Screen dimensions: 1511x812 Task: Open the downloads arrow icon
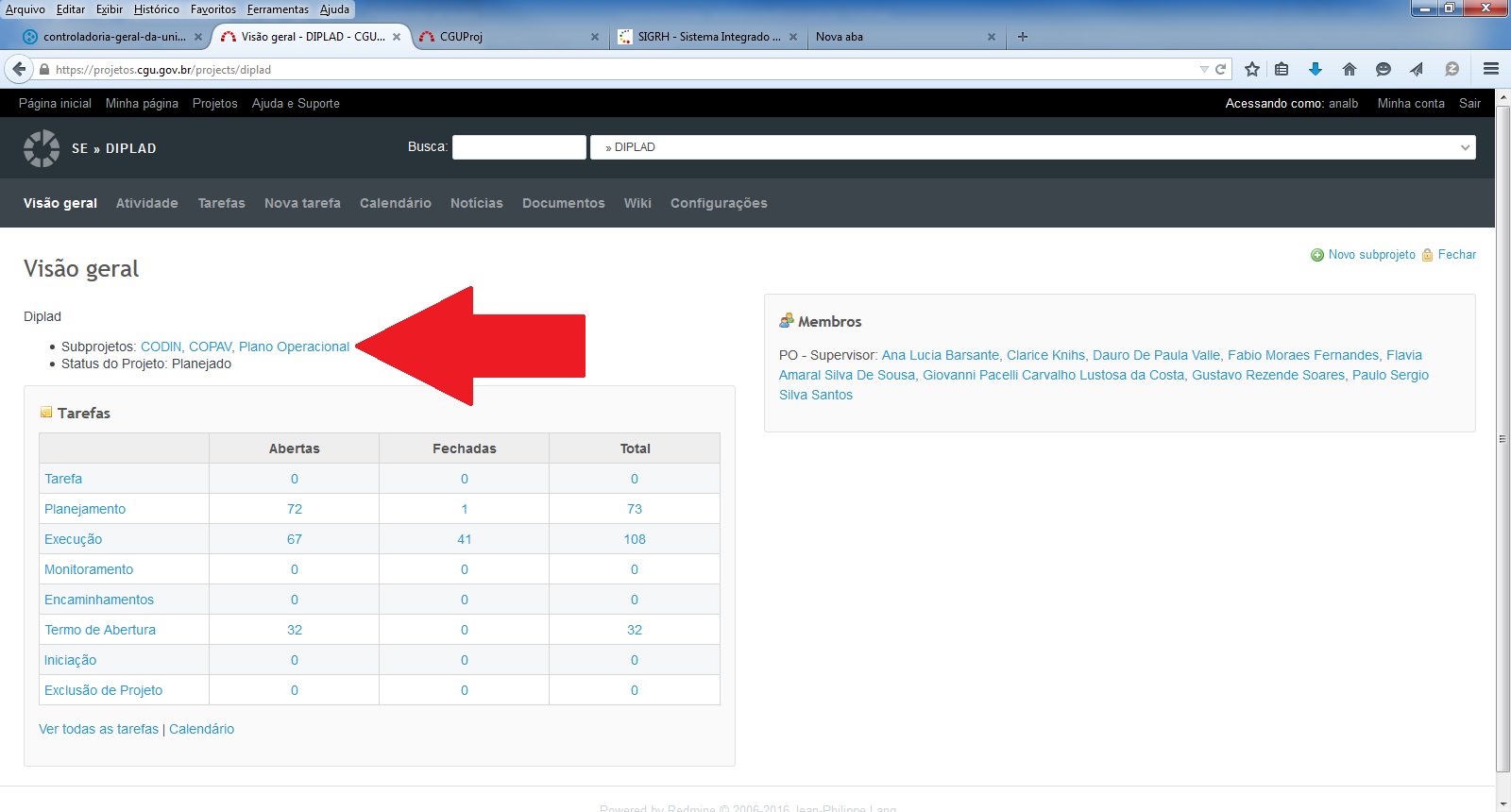coord(1316,69)
